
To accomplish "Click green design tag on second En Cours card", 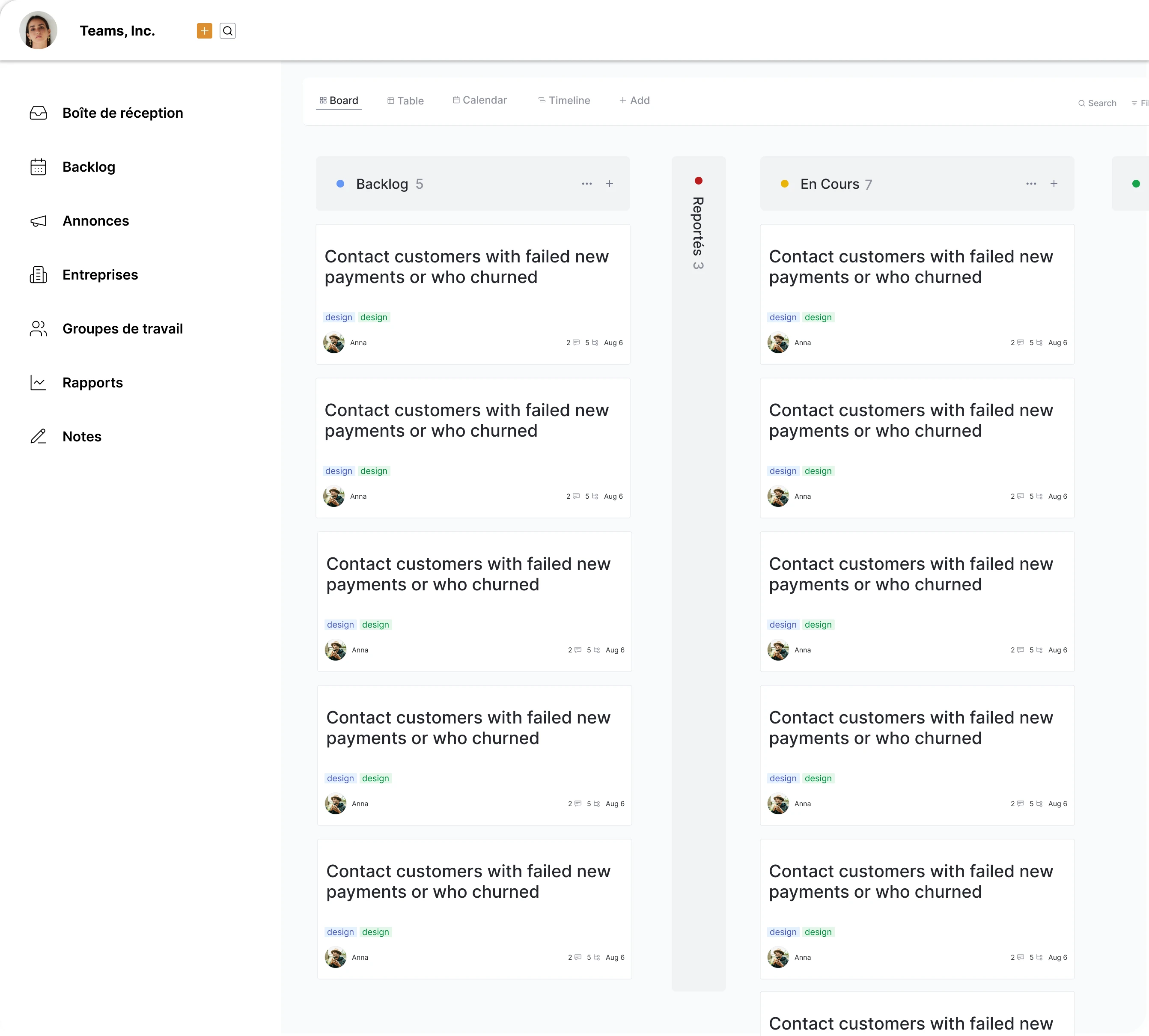I will pos(819,471).
